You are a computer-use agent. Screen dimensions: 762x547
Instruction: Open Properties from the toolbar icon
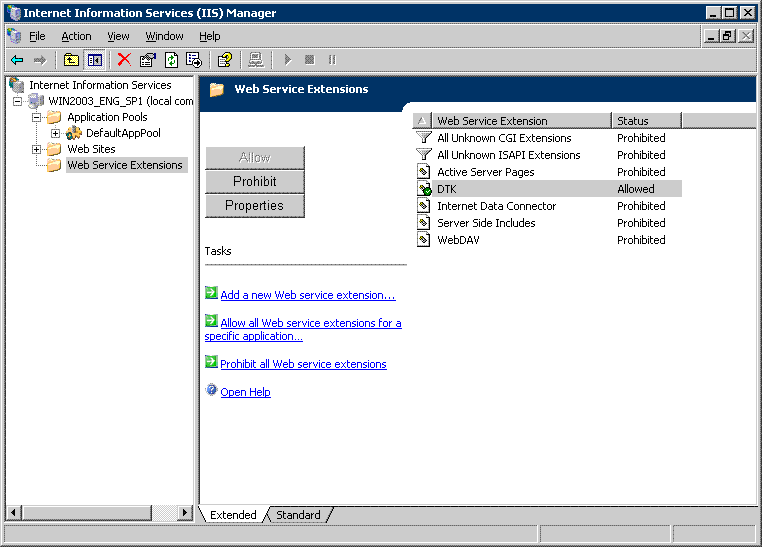point(148,60)
